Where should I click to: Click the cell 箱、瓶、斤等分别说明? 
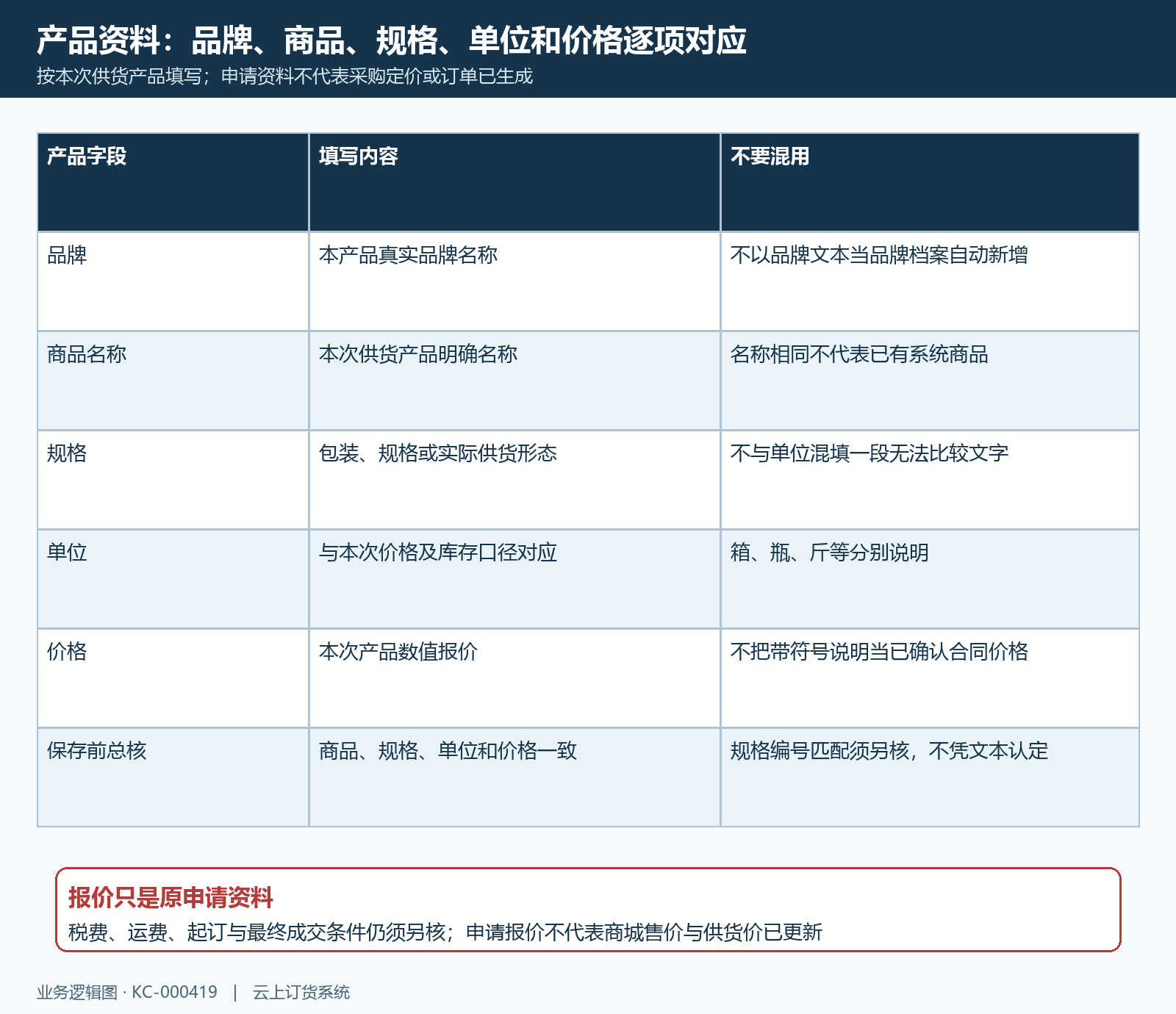[x=930, y=579]
